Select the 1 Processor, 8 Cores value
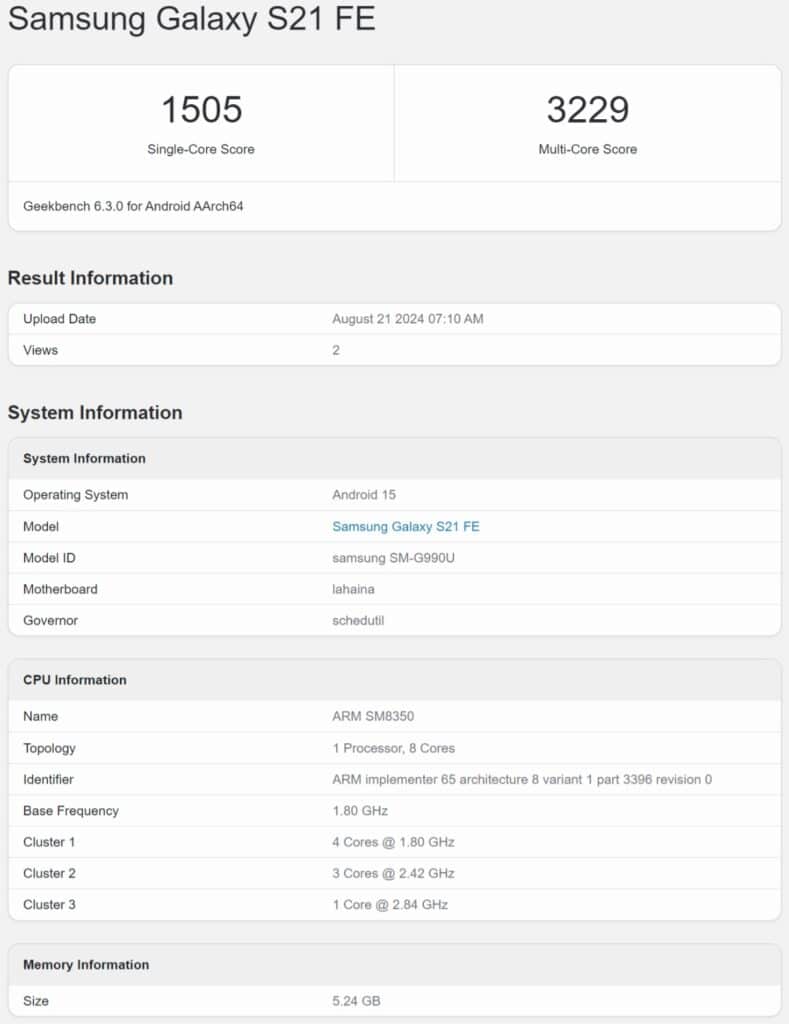 [x=393, y=748]
